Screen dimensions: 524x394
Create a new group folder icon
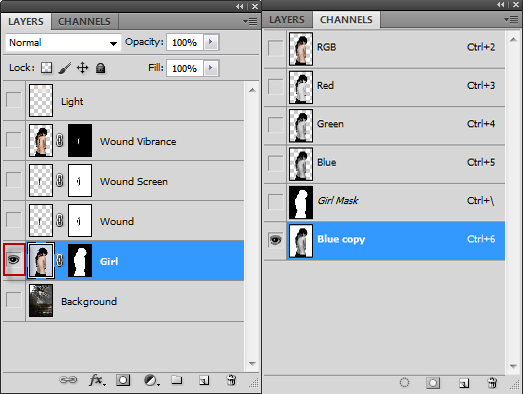pos(176,380)
